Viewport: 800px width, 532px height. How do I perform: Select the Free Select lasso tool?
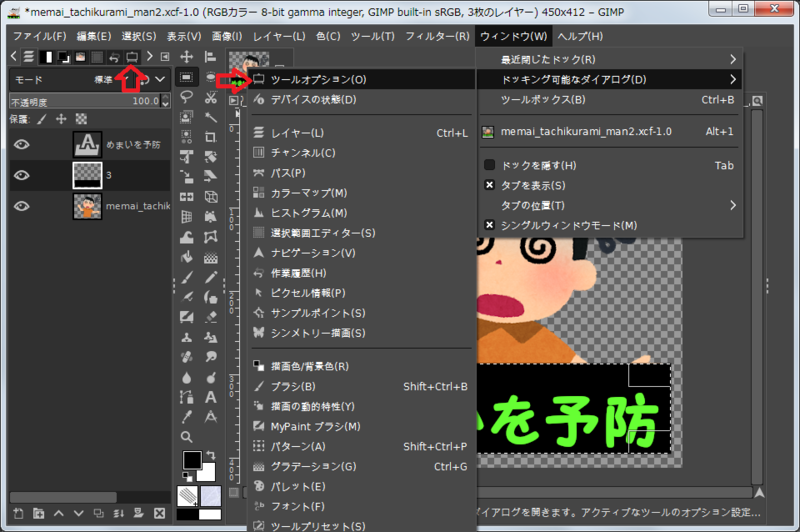click(x=186, y=97)
